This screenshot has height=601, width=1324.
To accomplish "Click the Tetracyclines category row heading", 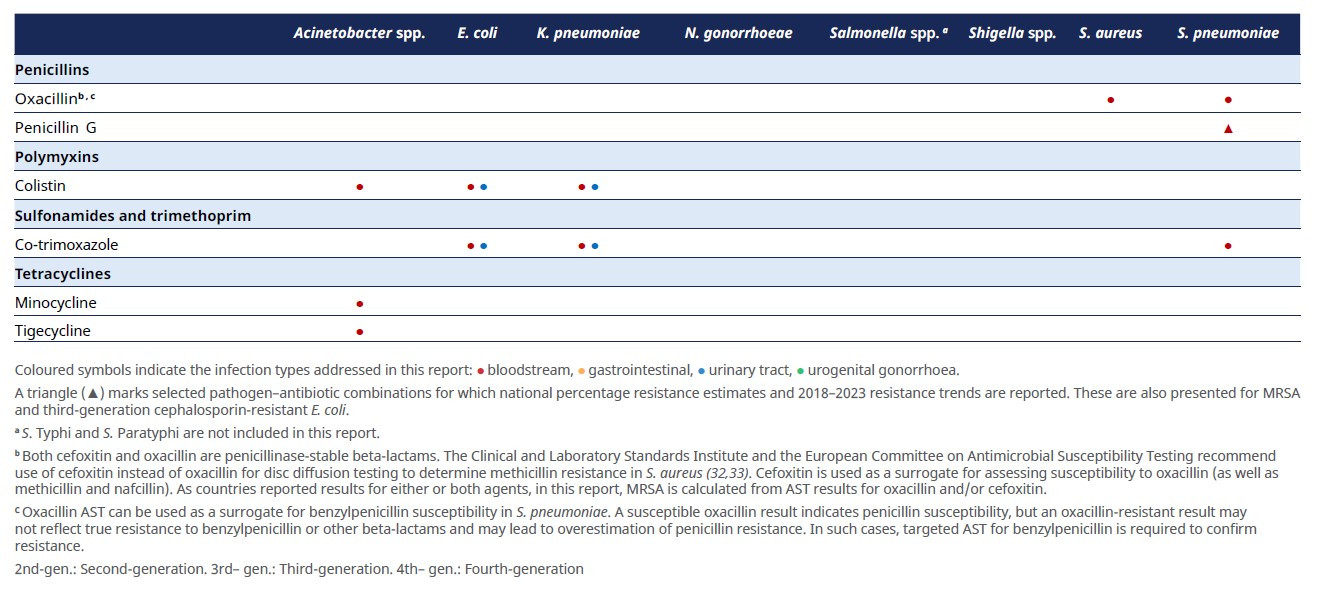I will point(63,274).
